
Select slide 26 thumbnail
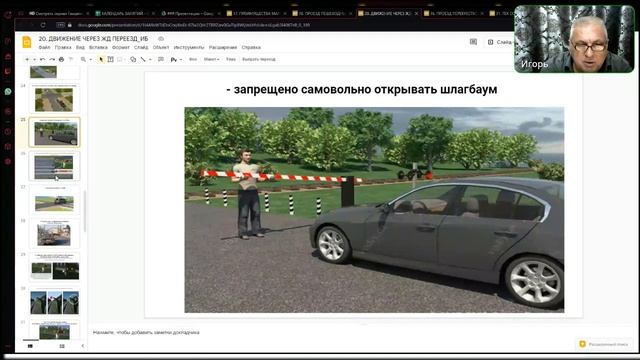(54, 166)
